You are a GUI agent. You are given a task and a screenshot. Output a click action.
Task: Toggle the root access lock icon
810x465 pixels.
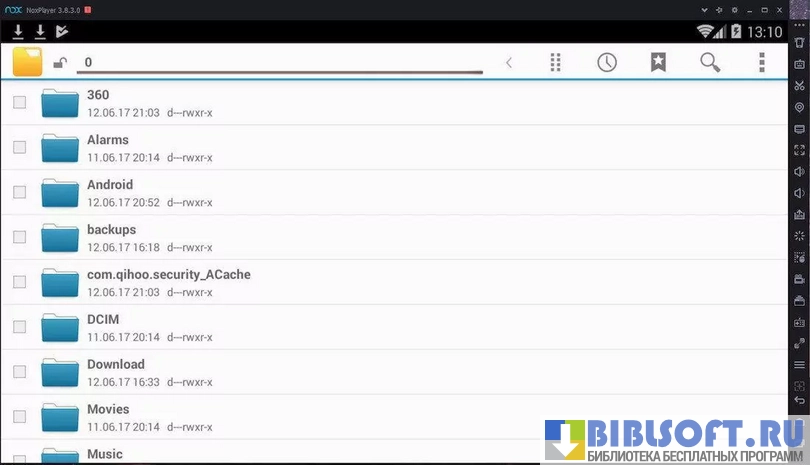60,64
